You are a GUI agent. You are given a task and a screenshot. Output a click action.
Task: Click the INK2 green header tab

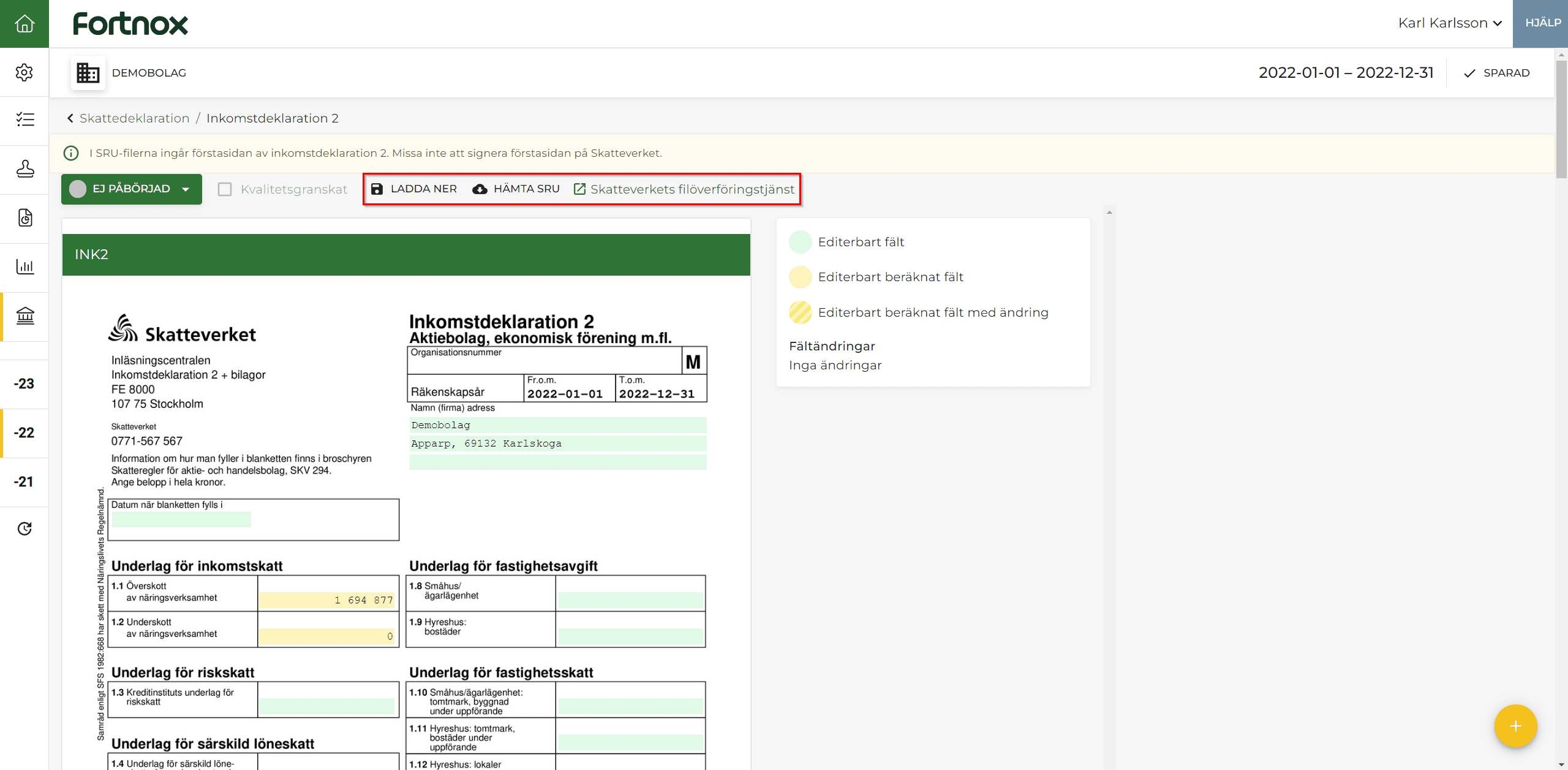point(406,254)
